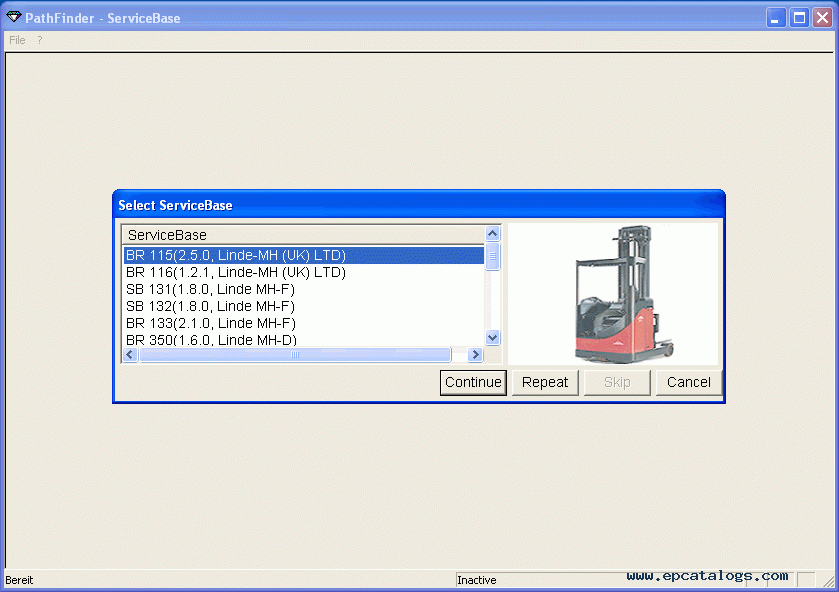Screen dimensions: 839x592
Task: Click the ServiceBase column header
Action: 303,235
